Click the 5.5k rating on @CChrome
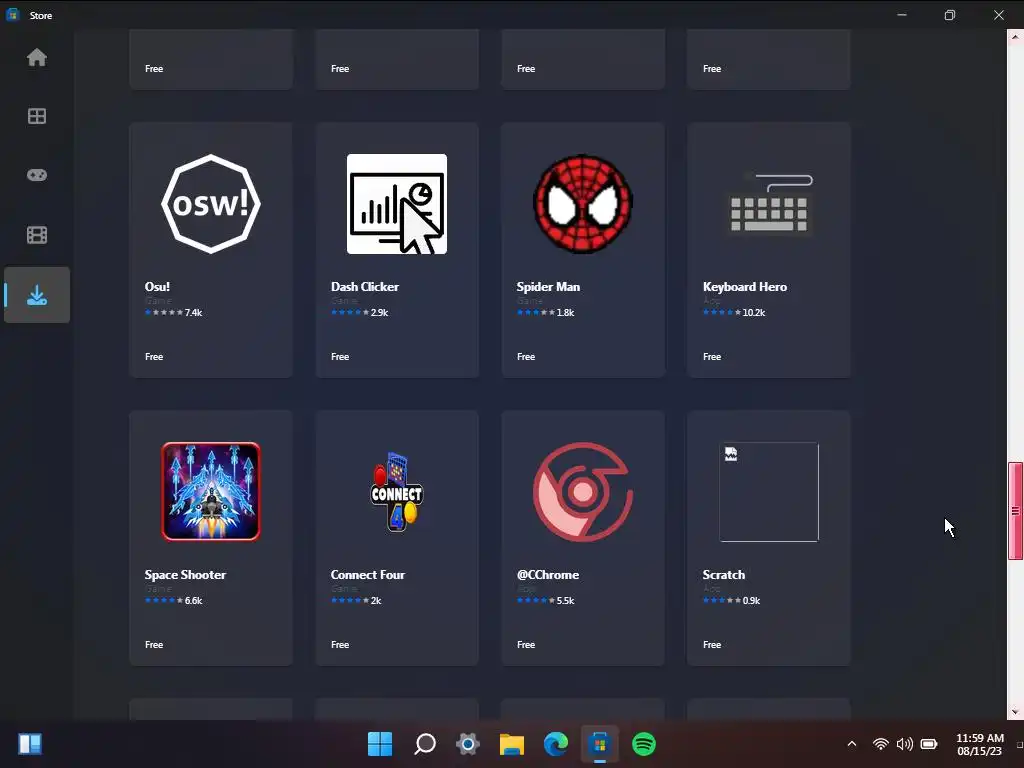This screenshot has height=768, width=1024. [x=566, y=601]
